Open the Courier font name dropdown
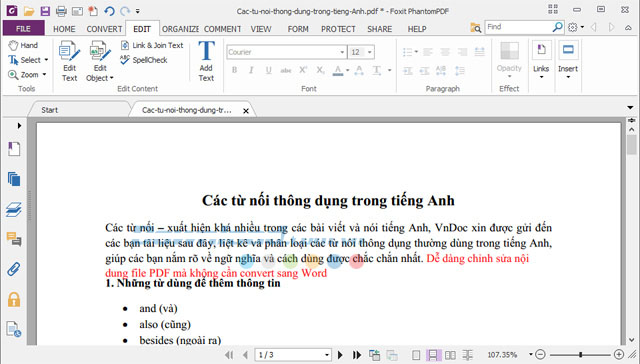 (x=342, y=52)
